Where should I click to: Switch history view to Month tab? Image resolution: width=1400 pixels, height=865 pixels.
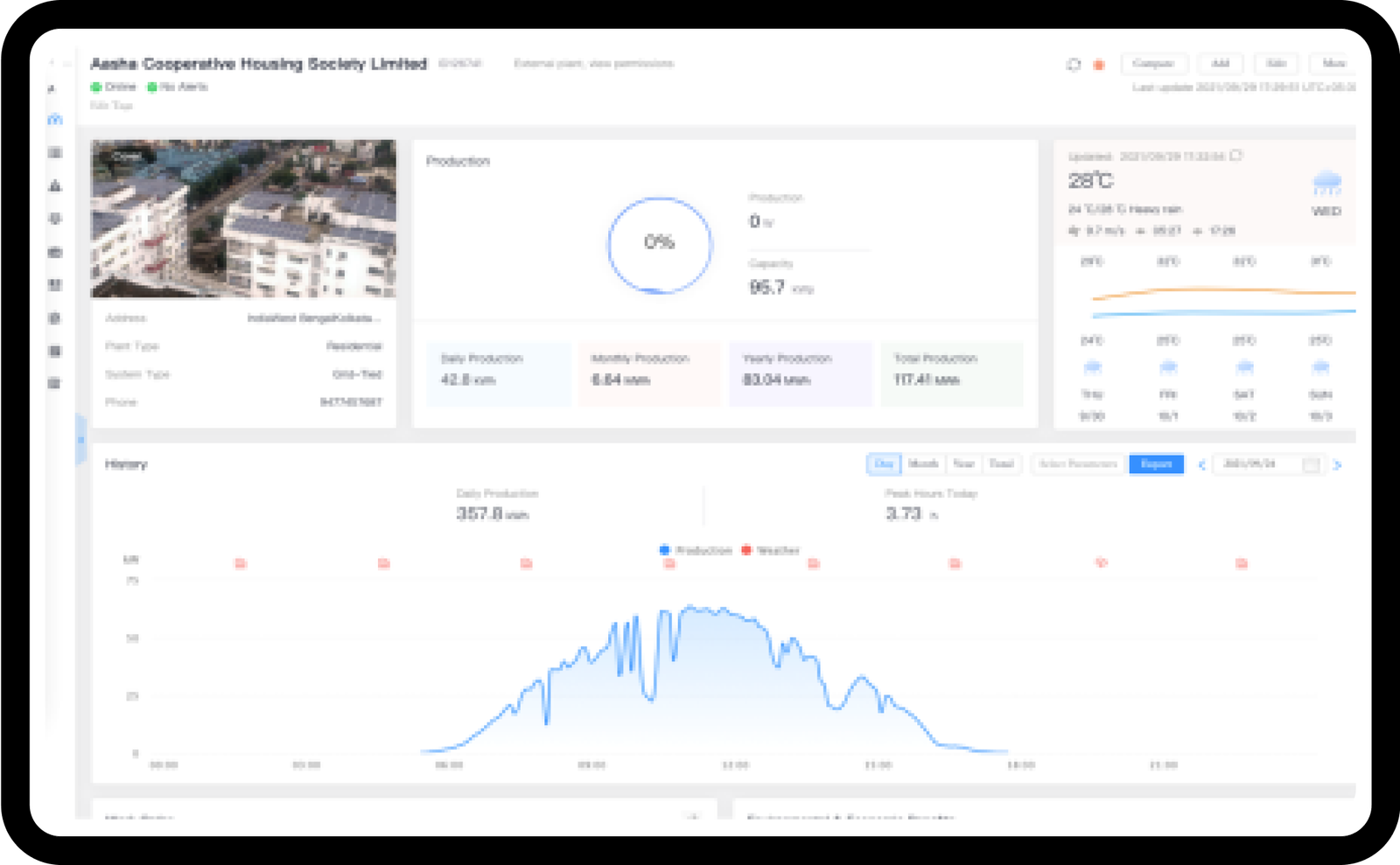(923, 464)
